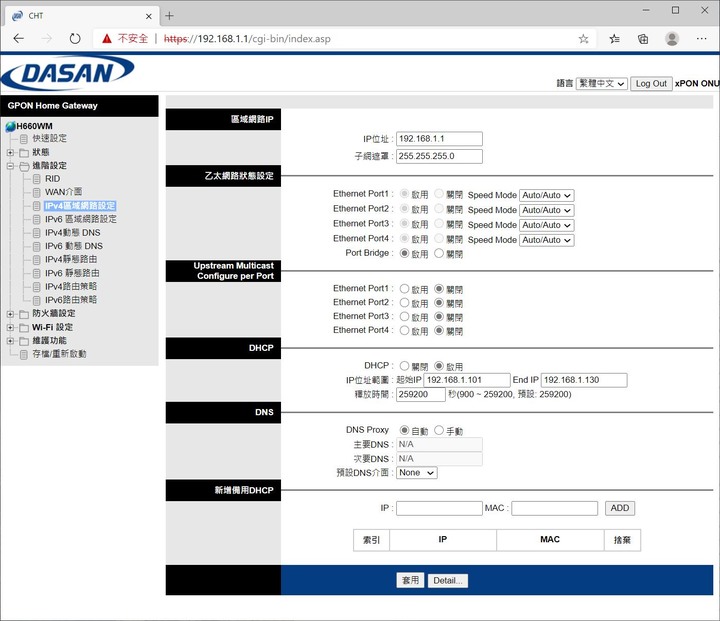Go back to the previous page

click(x=18, y=39)
